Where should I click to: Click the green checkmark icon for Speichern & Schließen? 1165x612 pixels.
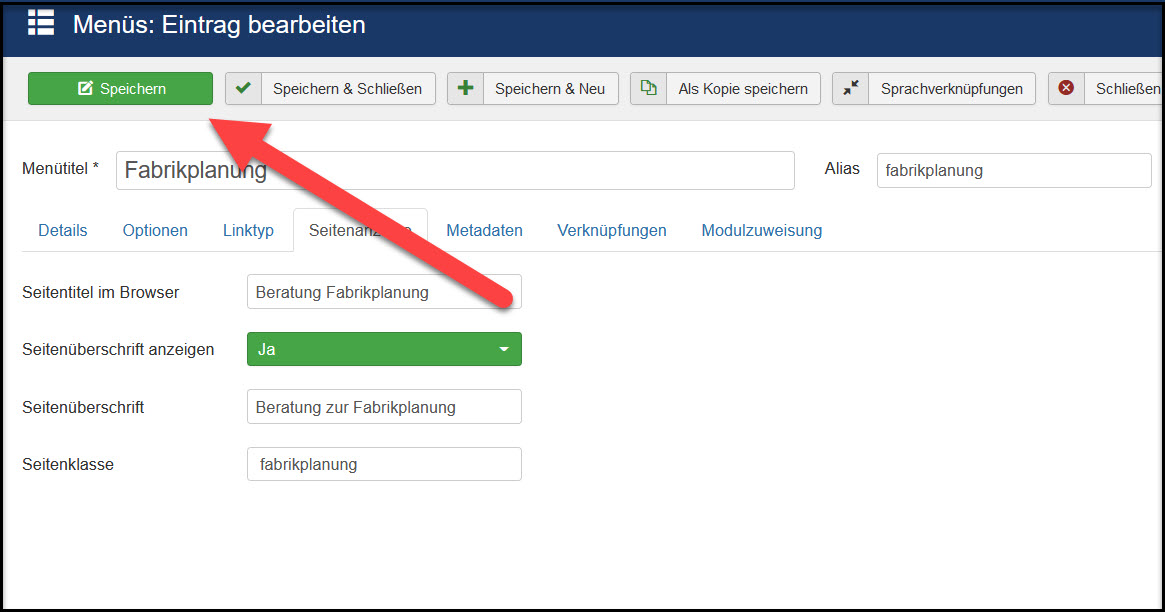coord(242,88)
